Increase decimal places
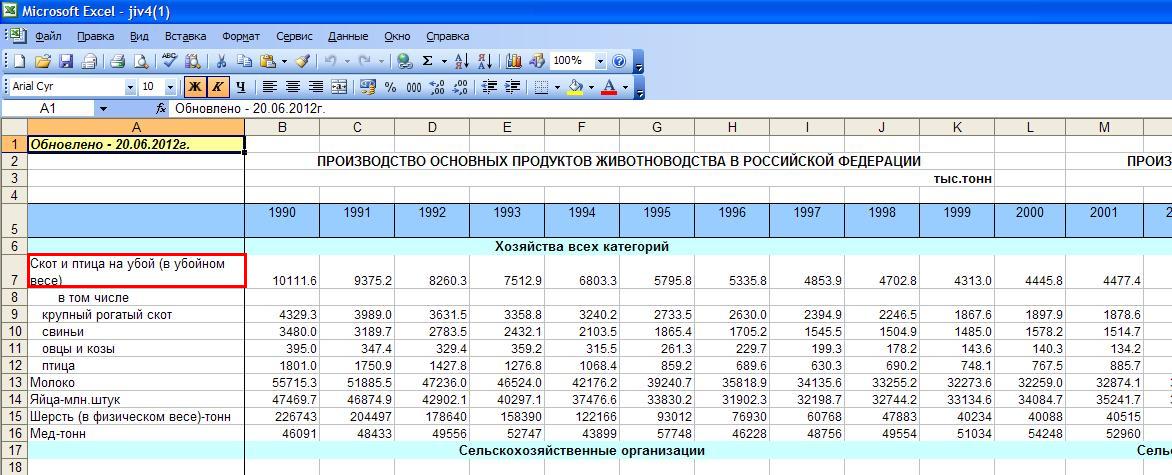This screenshot has width=1172, height=475. (437, 87)
